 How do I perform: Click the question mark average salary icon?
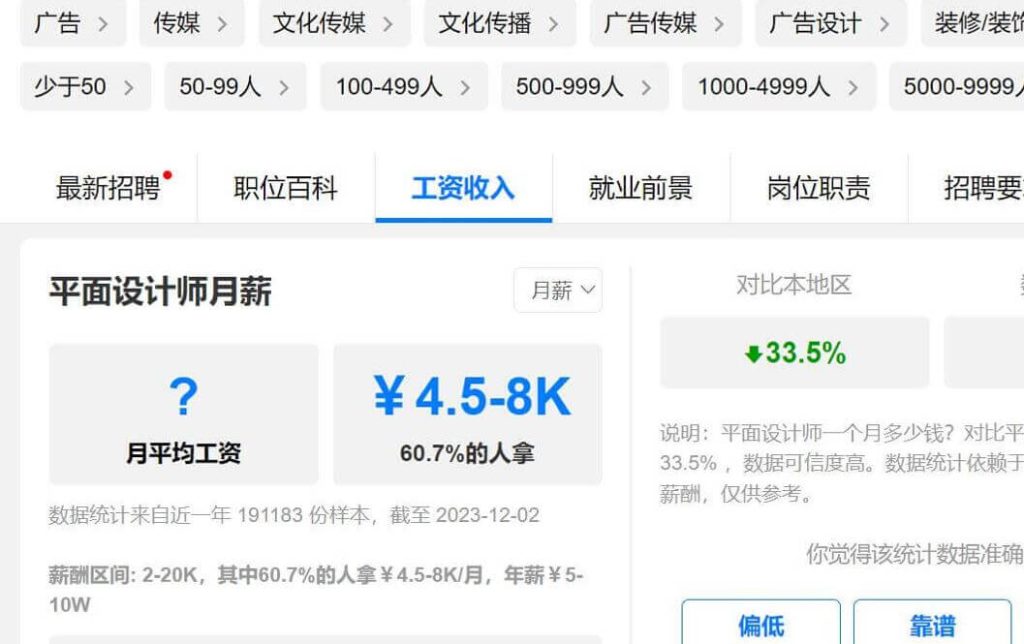(x=184, y=396)
